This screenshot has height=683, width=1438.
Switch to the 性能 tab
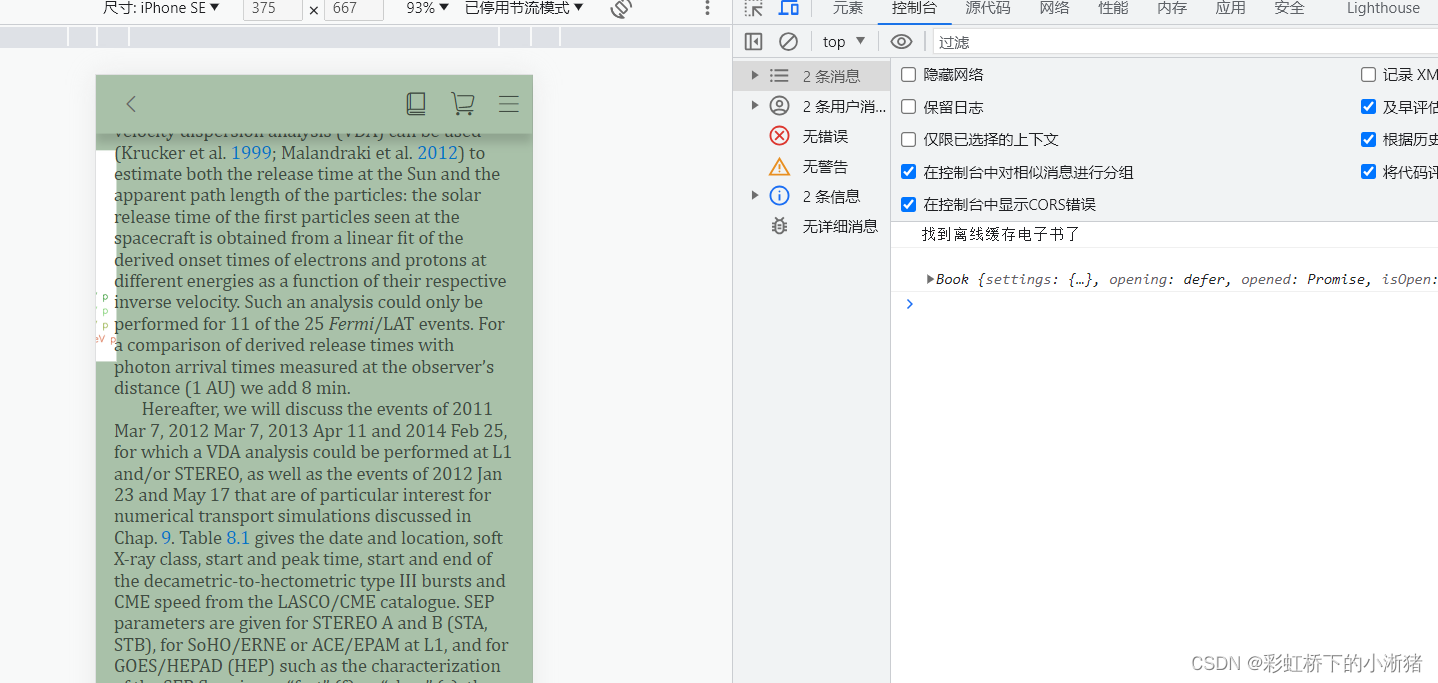pyautogui.click(x=1113, y=9)
